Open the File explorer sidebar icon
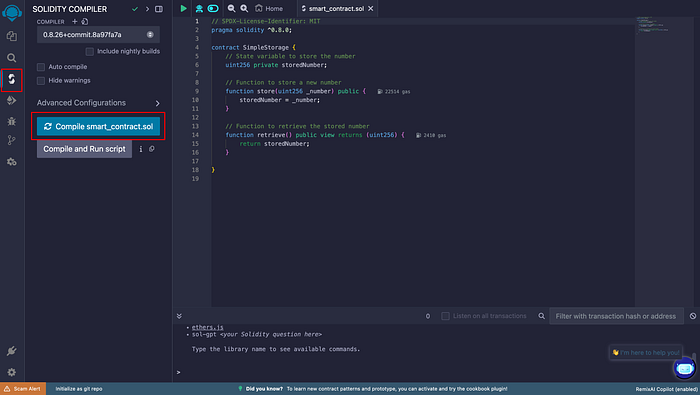The width and height of the screenshot is (700, 395). click(x=12, y=36)
